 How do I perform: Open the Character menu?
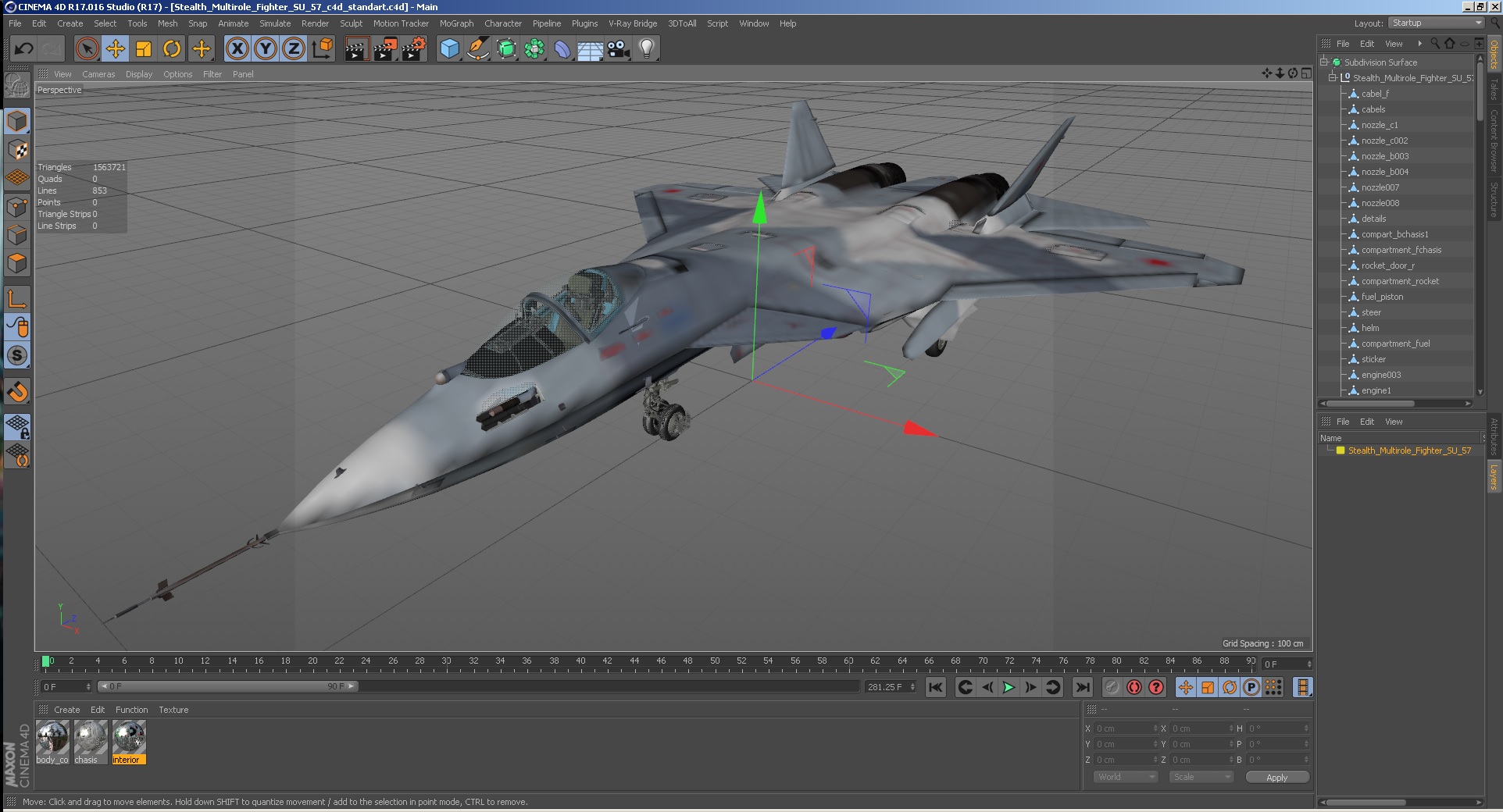pos(503,23)
